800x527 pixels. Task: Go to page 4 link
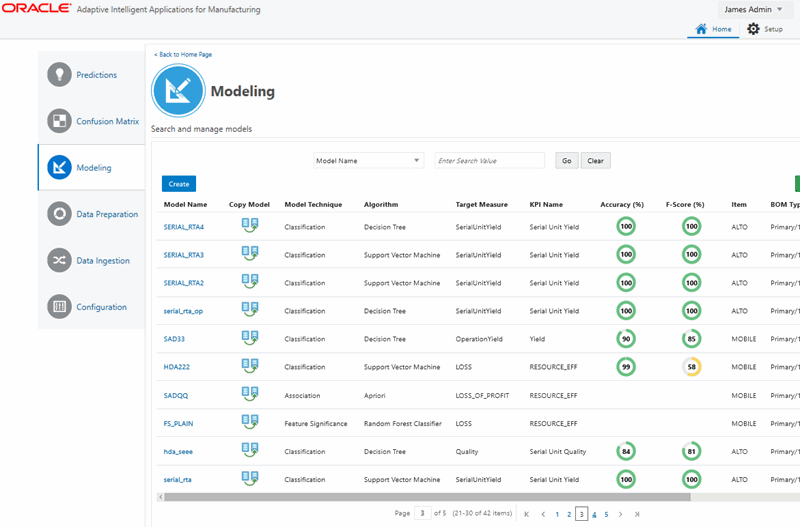594,514
